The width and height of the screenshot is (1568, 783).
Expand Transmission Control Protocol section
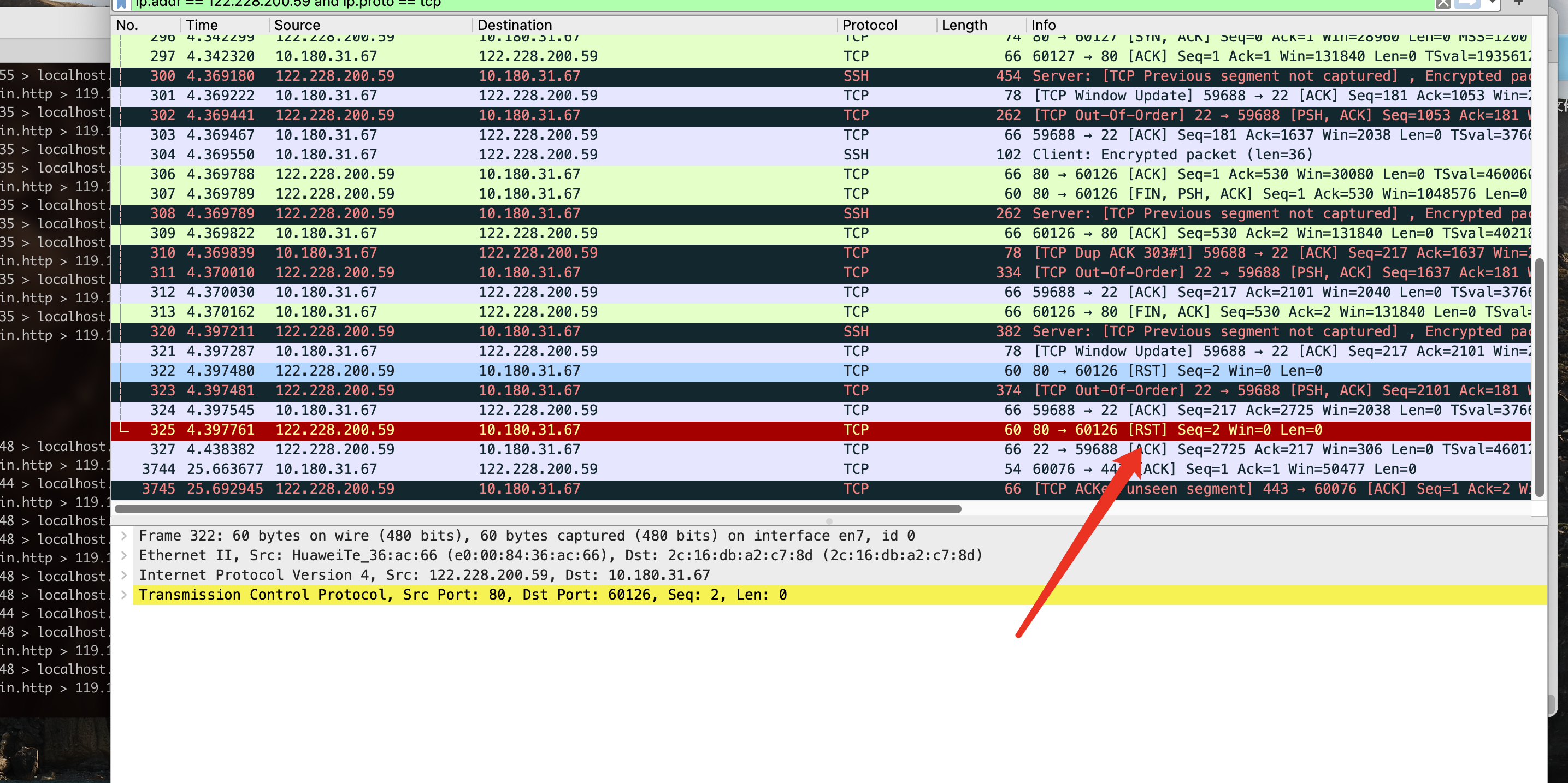click(x=124, y=595)
